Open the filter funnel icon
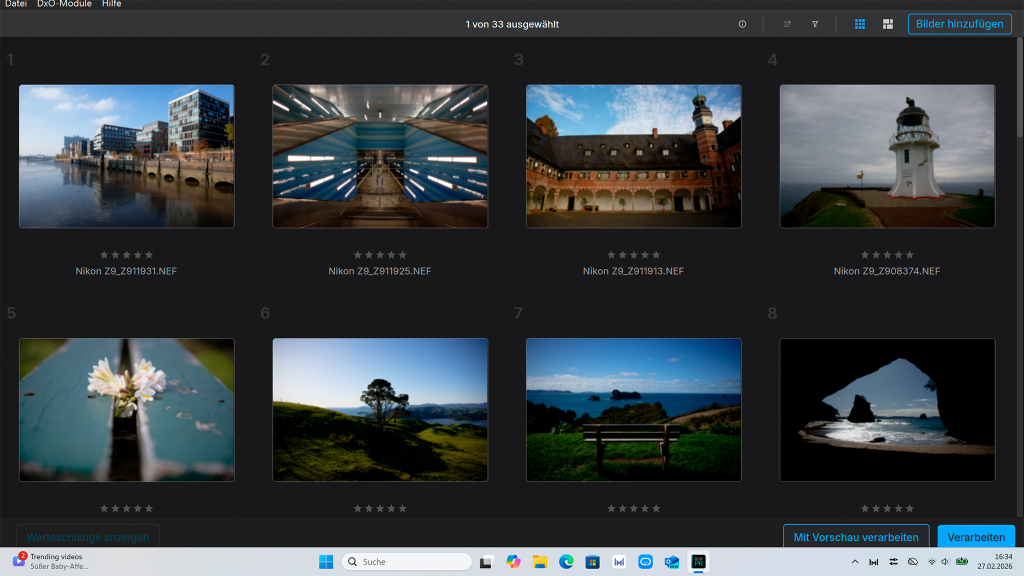The height and width of the screenshot is (576, 1024). tap(815, 23)
